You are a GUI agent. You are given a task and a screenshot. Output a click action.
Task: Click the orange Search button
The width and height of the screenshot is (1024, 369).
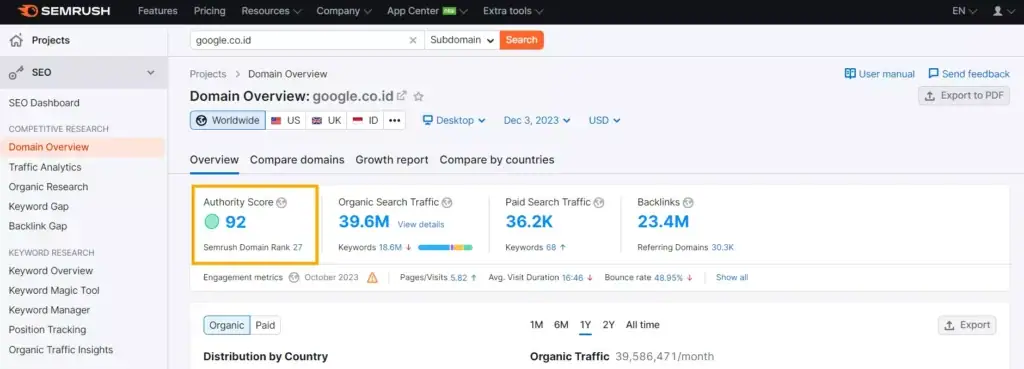pos(522,40)
